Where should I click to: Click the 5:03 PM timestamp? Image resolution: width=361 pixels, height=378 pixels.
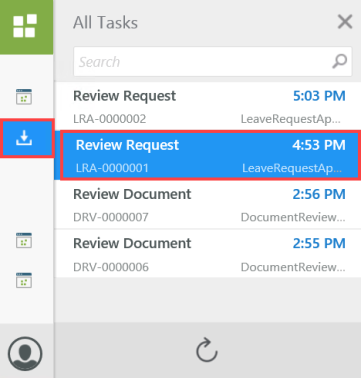[319, 96]
